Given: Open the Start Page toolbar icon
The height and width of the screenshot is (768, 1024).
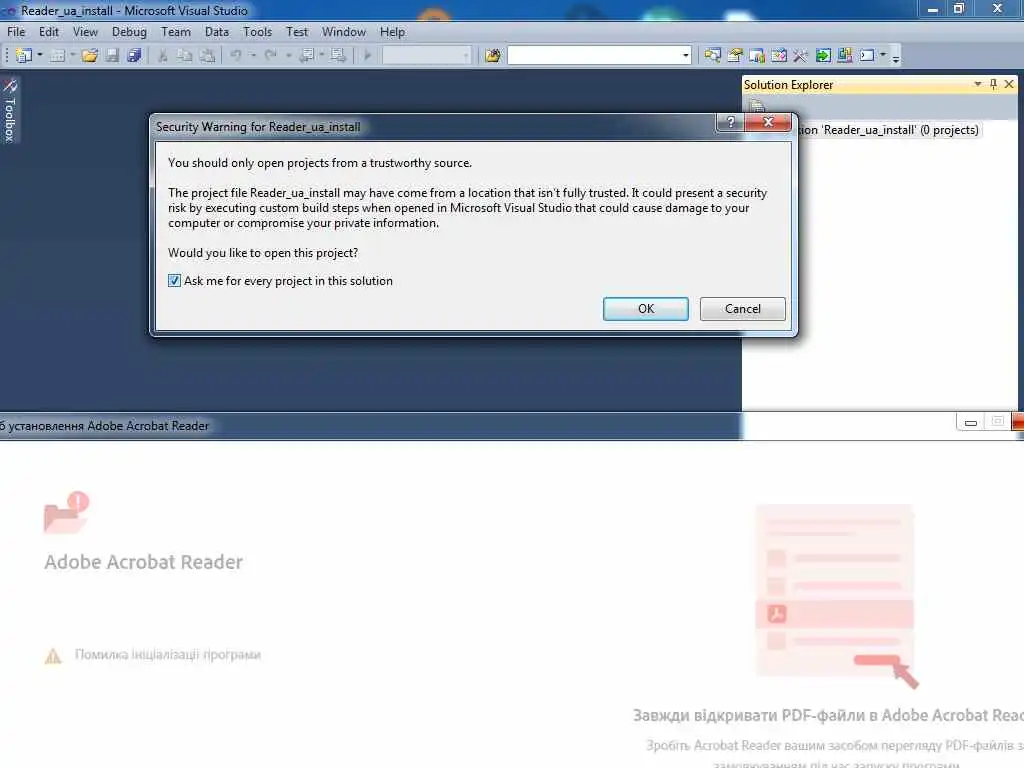Looking at the screenshot, I should pos(778,56).
